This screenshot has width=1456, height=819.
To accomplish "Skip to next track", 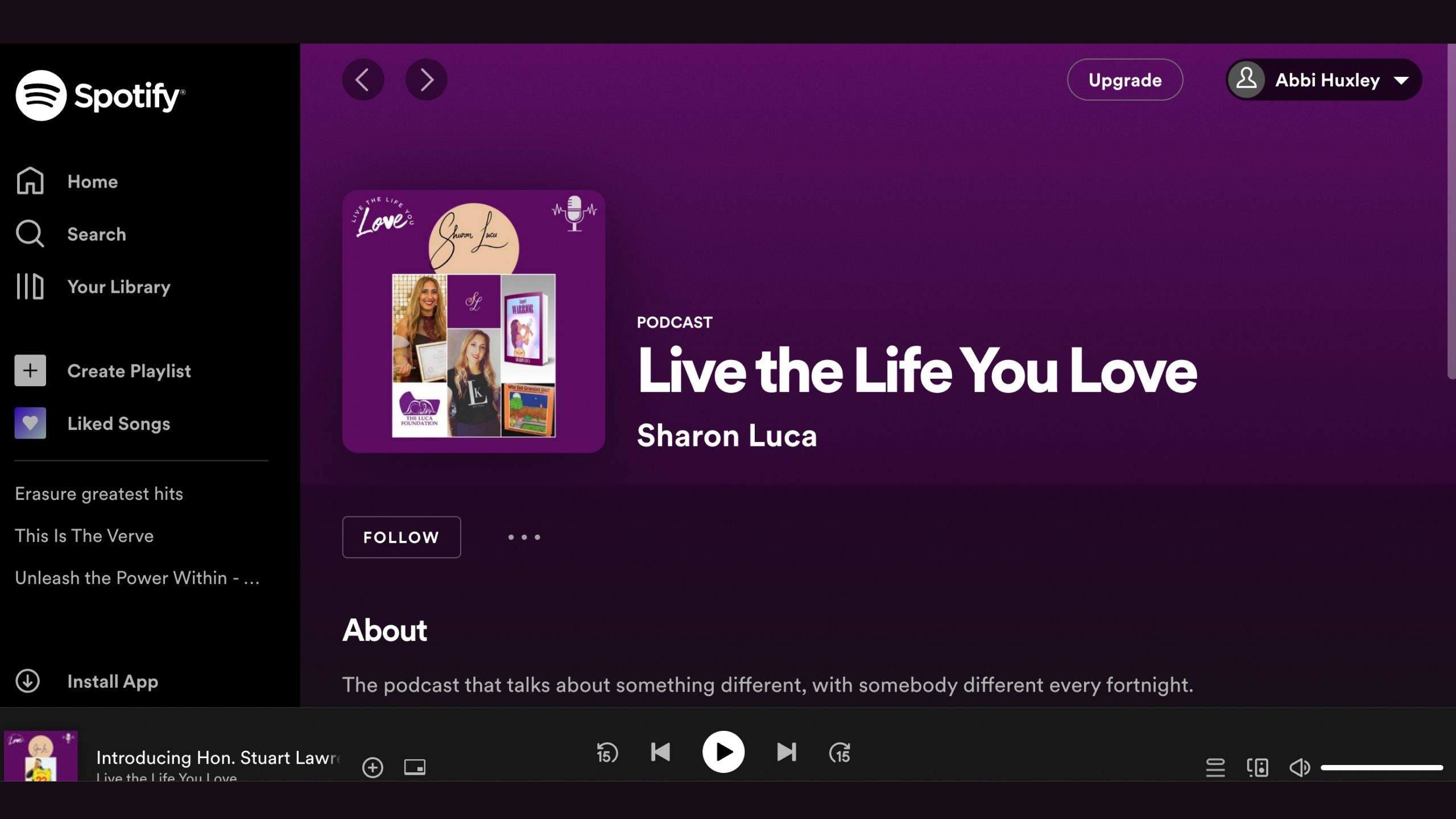I will coord(787,752).
